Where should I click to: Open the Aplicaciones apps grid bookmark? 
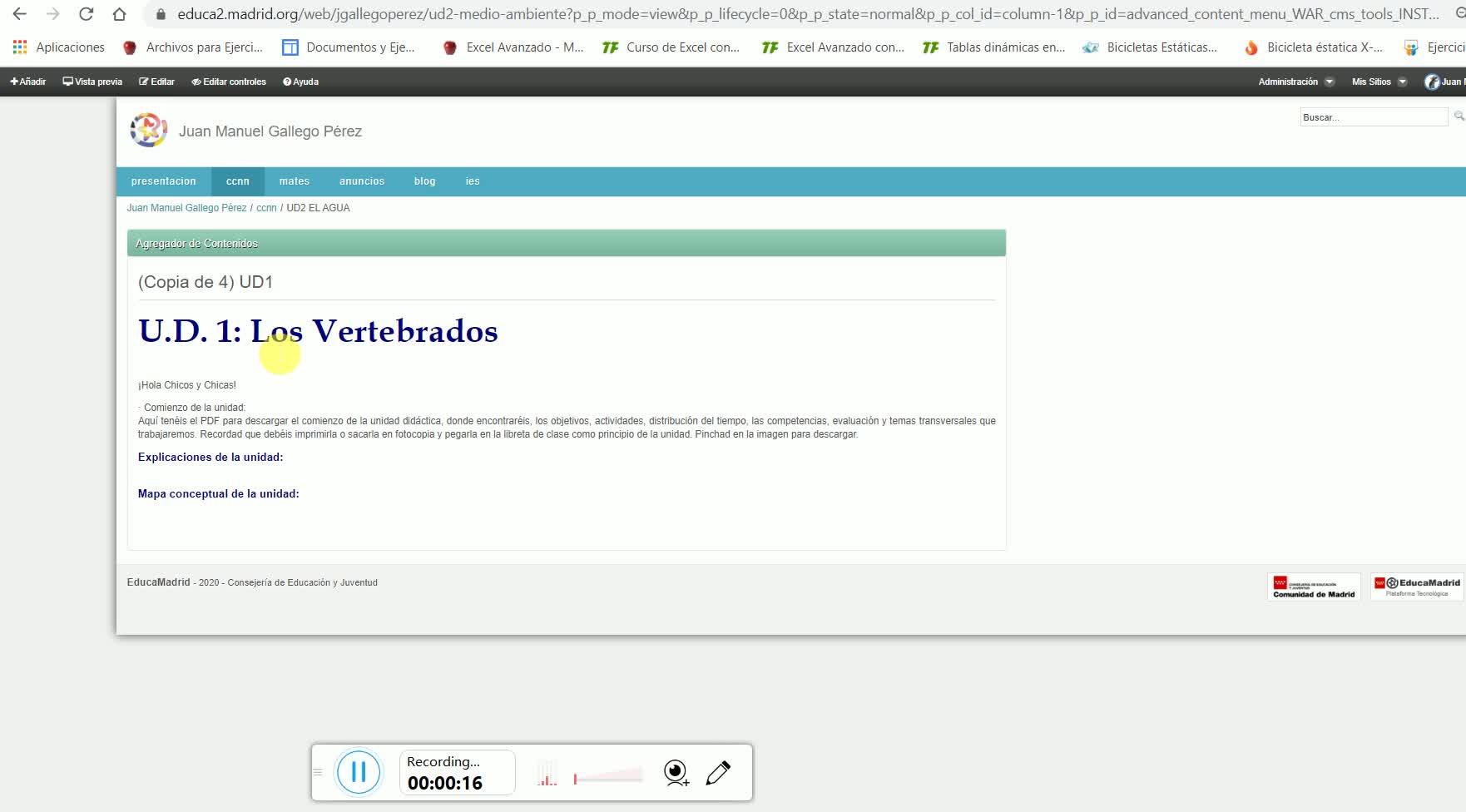(x=59, y=47)
